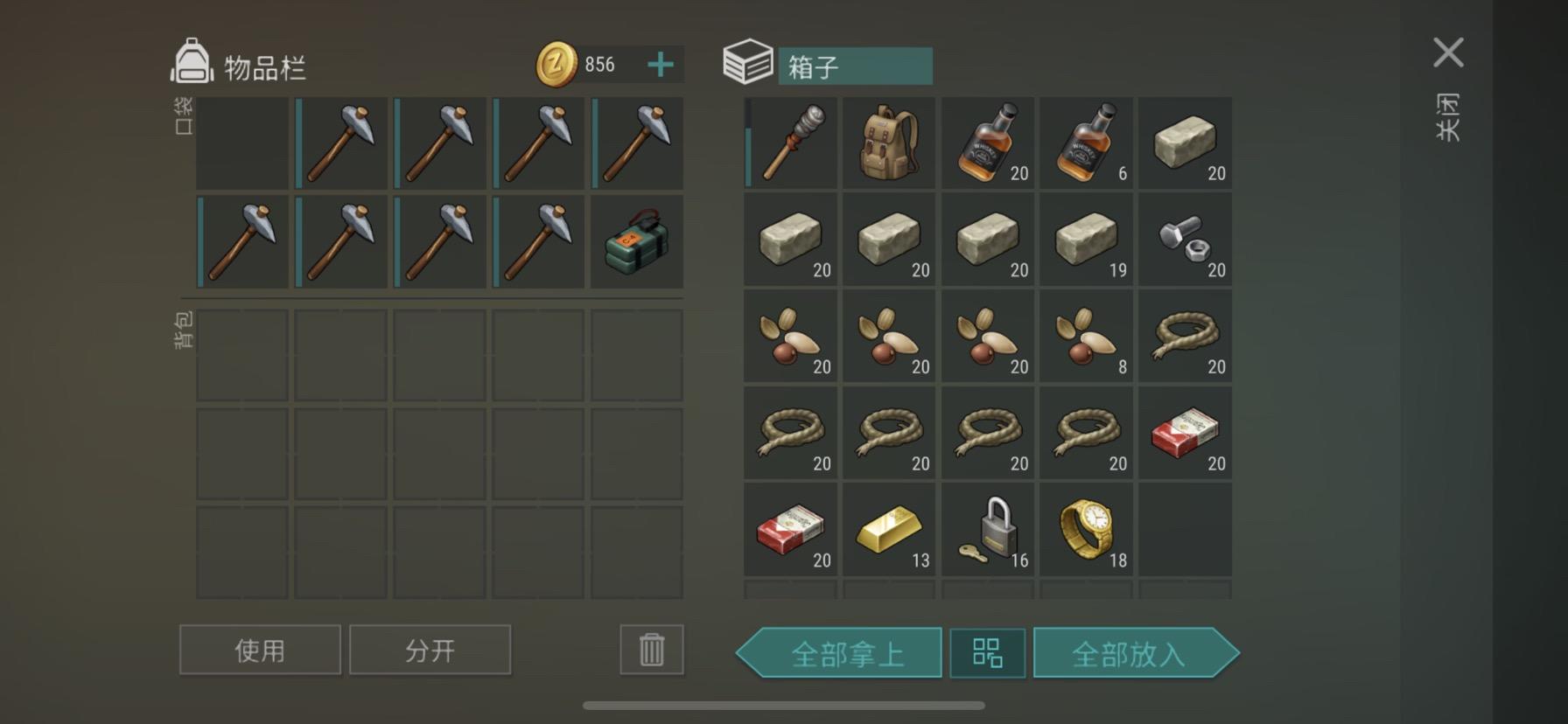Viewport: 1568px width, 724px height.
Task: Select the gold bar stack of 13
Action: [889, 530]
